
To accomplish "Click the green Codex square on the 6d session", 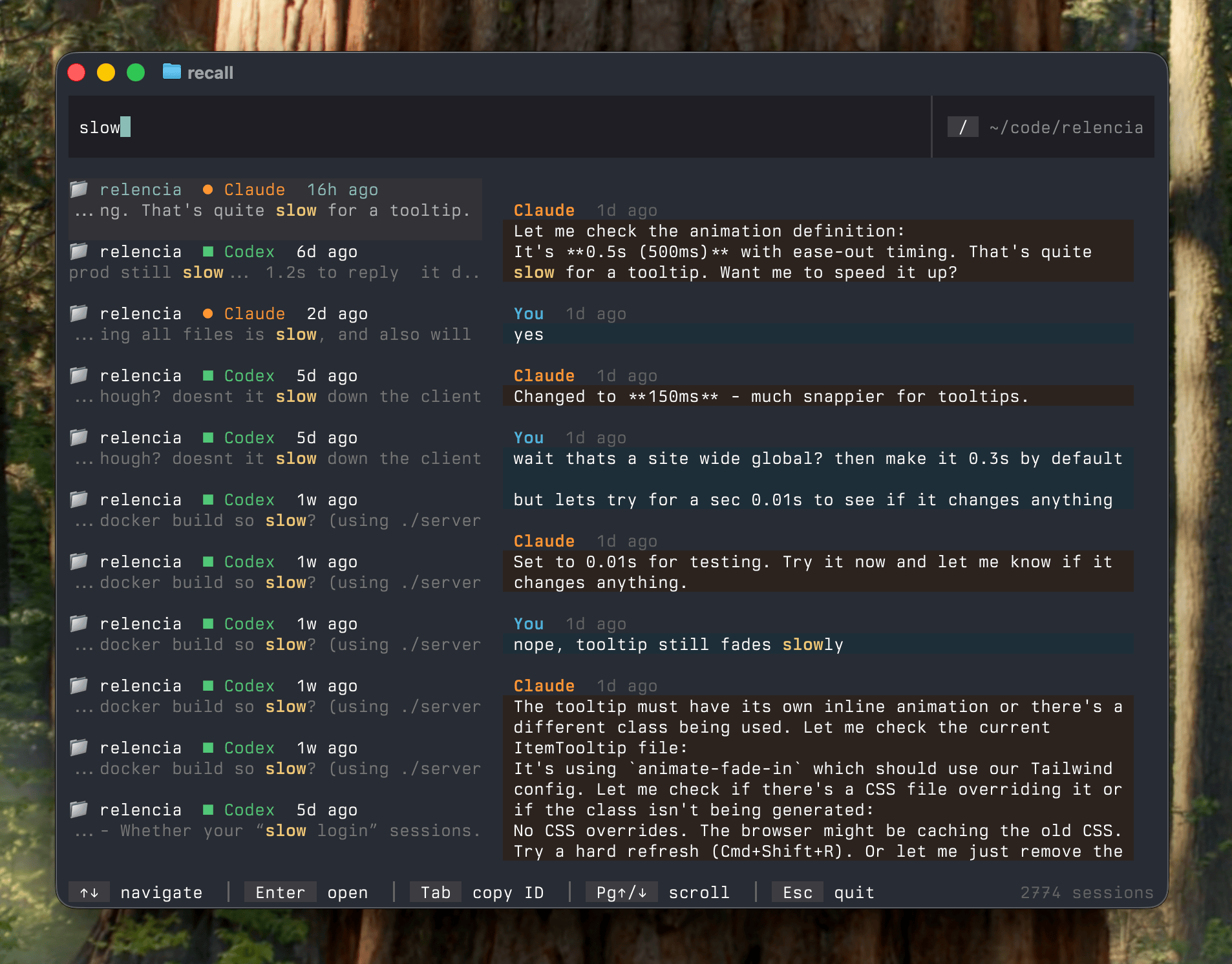I will [x=209, y=251].
